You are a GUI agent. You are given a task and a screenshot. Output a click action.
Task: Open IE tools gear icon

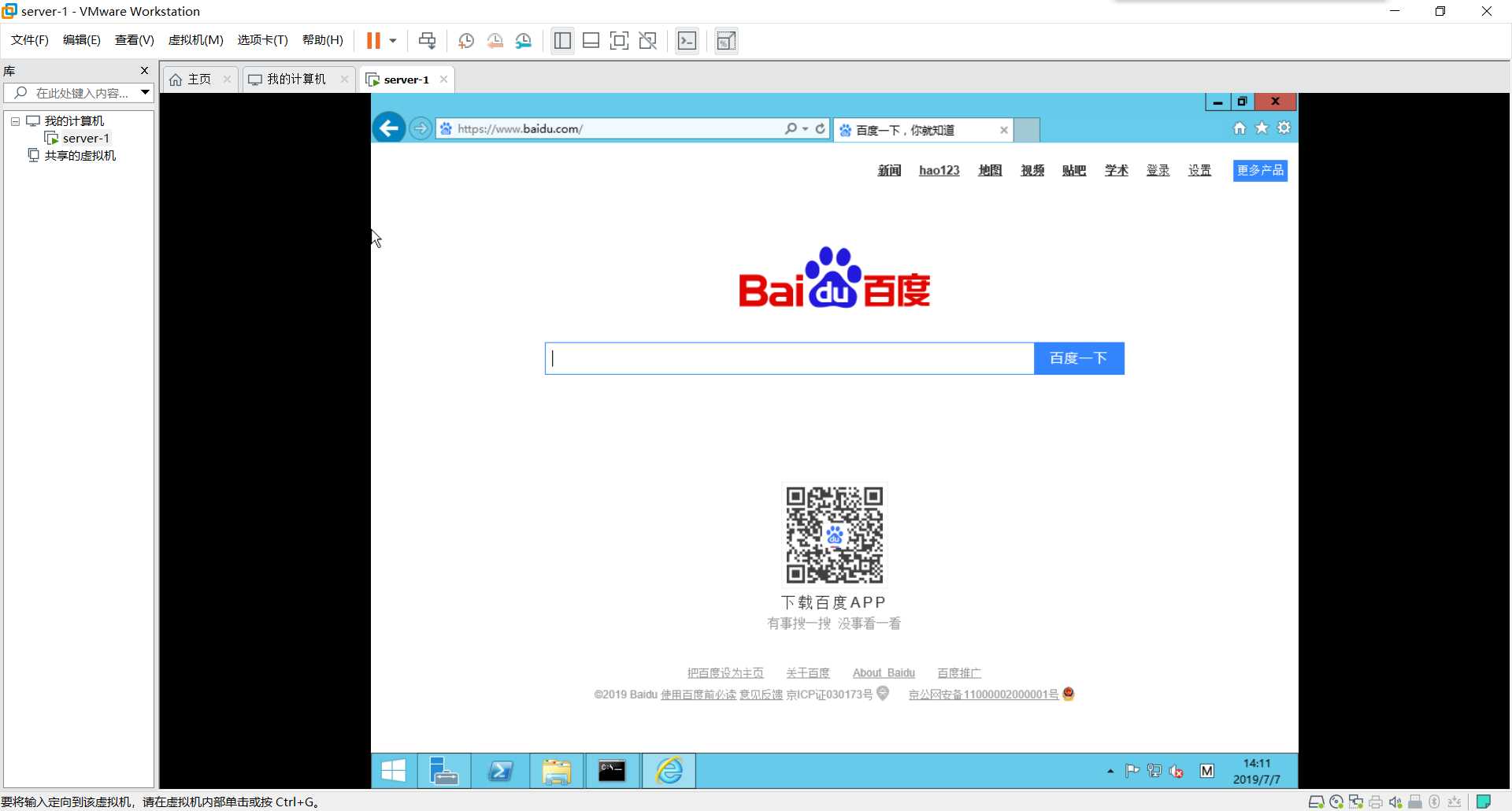click(1284, 128)
